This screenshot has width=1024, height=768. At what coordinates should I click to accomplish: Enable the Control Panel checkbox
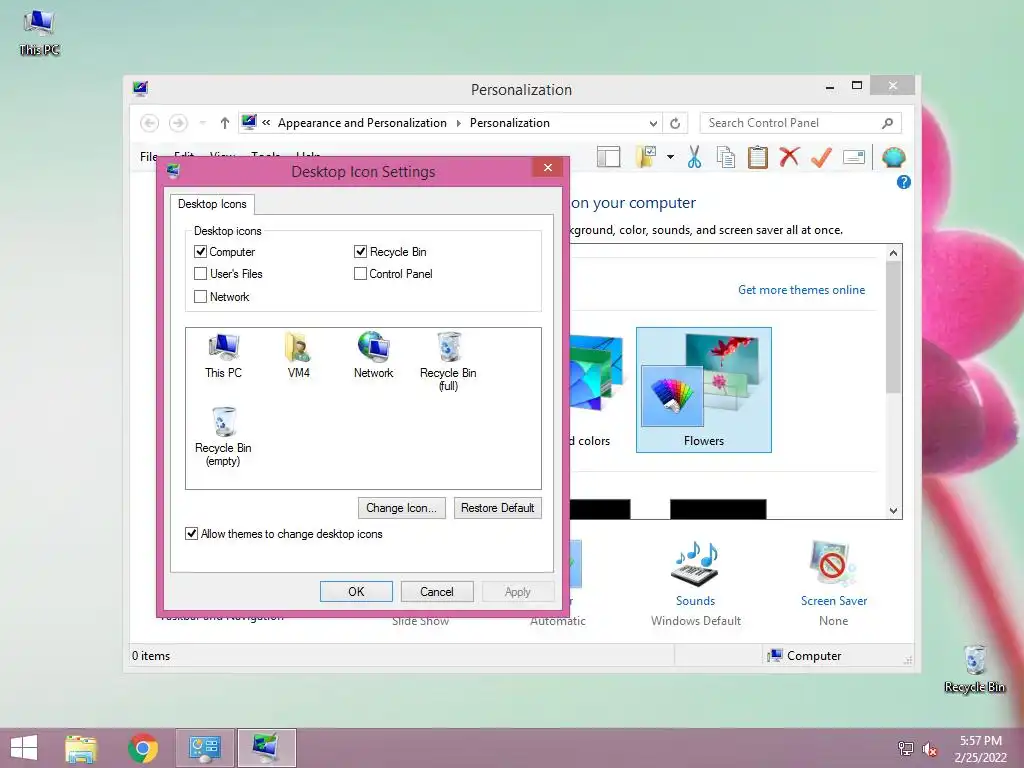point(360,274)
